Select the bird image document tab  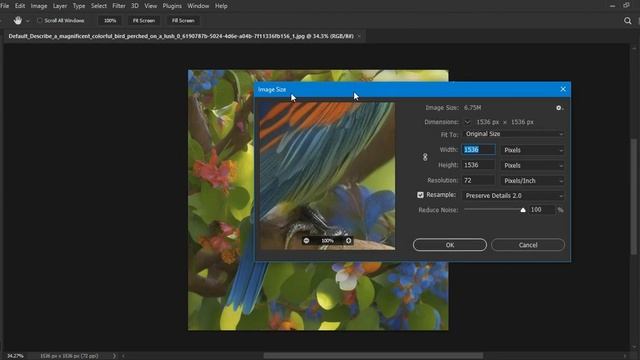tap(181, 36)
